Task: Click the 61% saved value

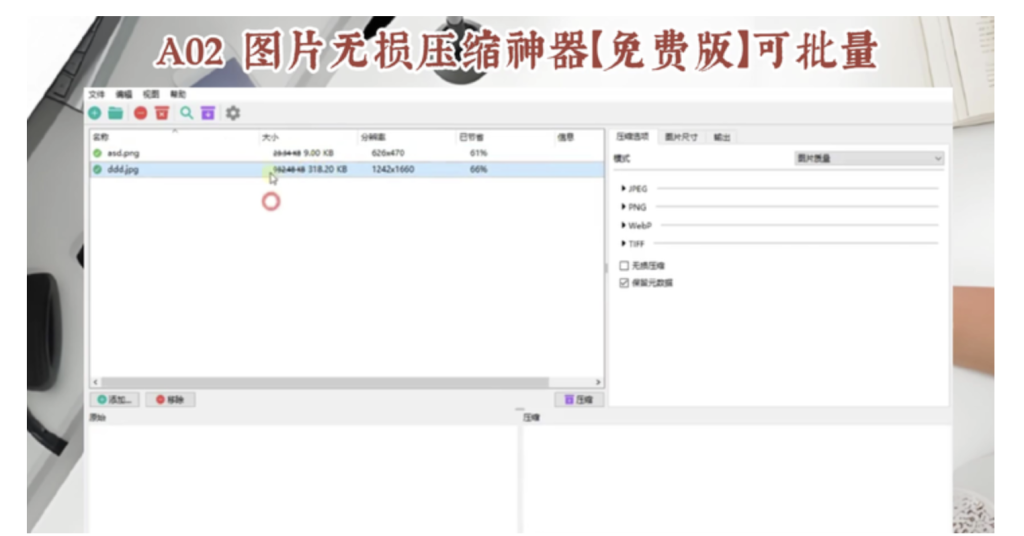Action: click(479, 153)
